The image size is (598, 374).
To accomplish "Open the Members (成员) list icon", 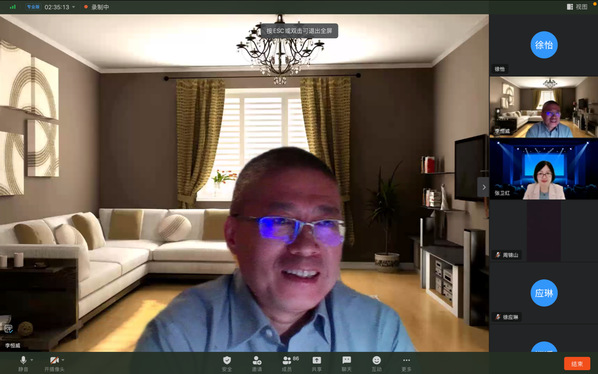I will 287,363.
